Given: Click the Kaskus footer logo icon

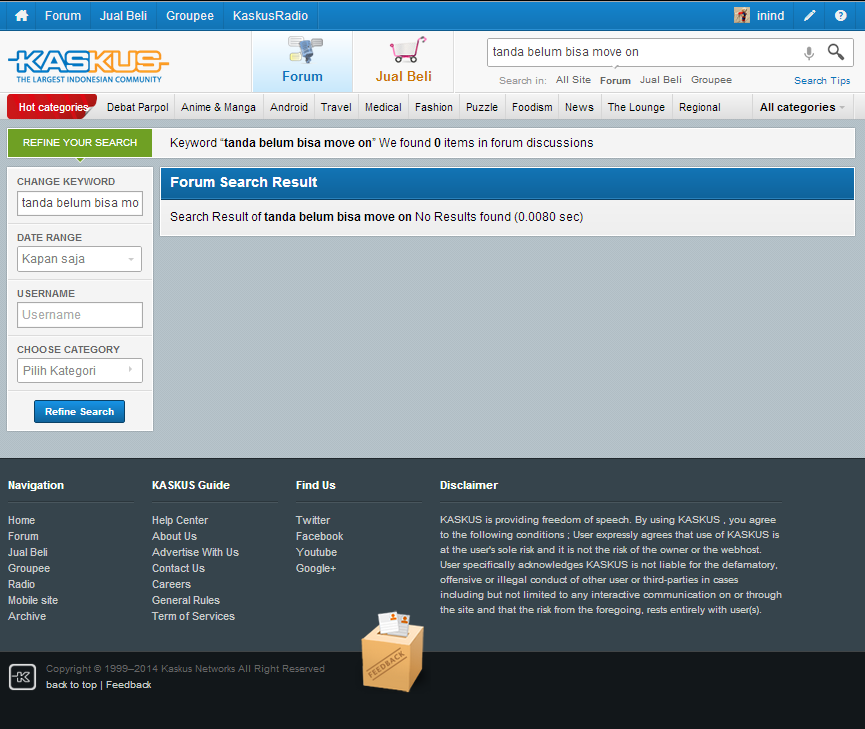Looking at the screenshot, I should (23, 677).
